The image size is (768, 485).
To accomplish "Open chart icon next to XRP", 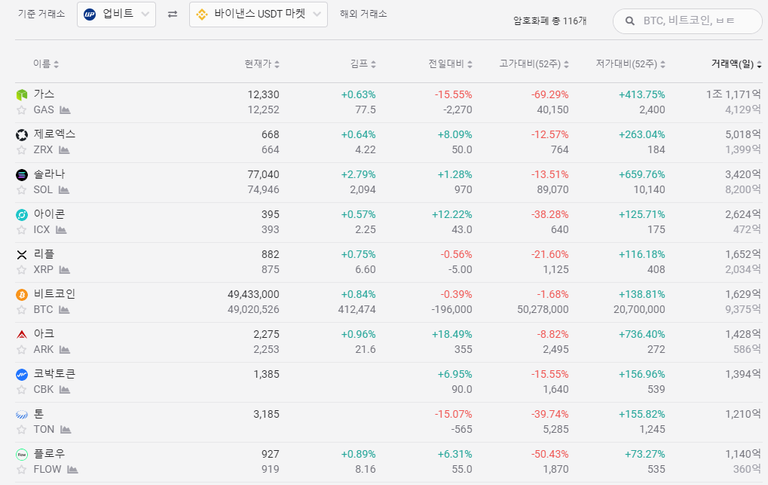I will coord(64,270).
